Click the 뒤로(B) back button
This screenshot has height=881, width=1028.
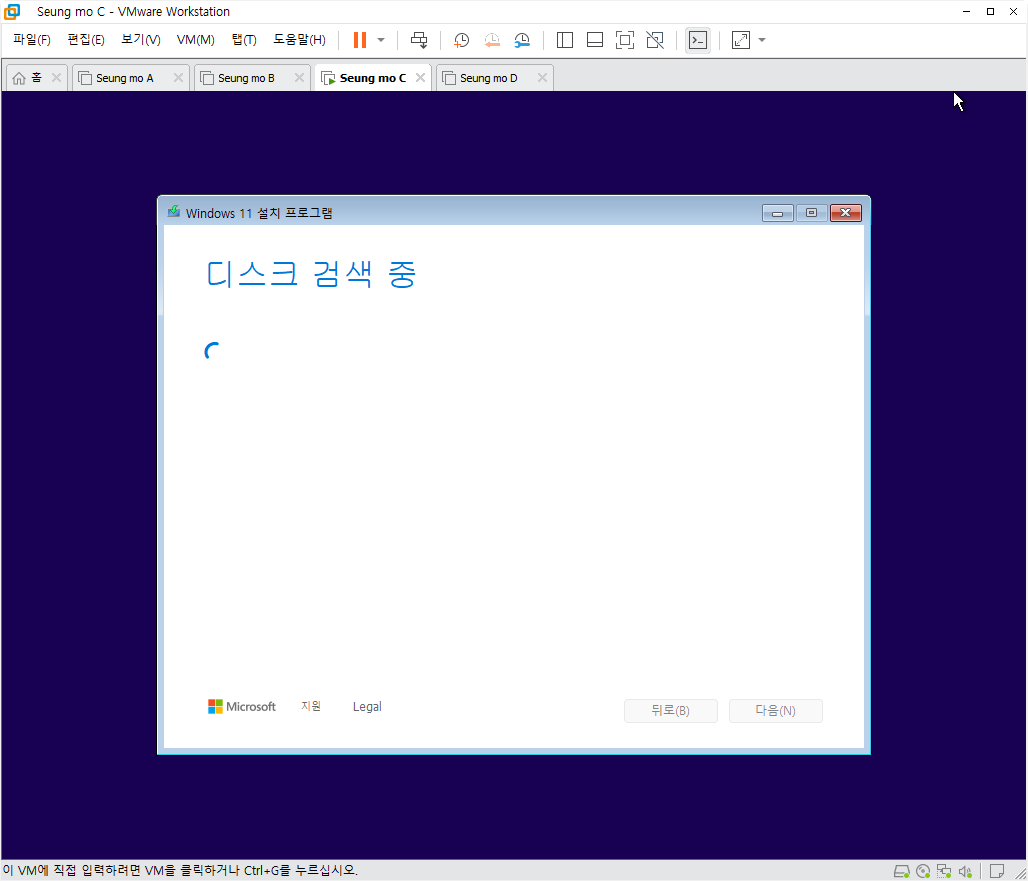pyautogui.click(x=671, y=711)
